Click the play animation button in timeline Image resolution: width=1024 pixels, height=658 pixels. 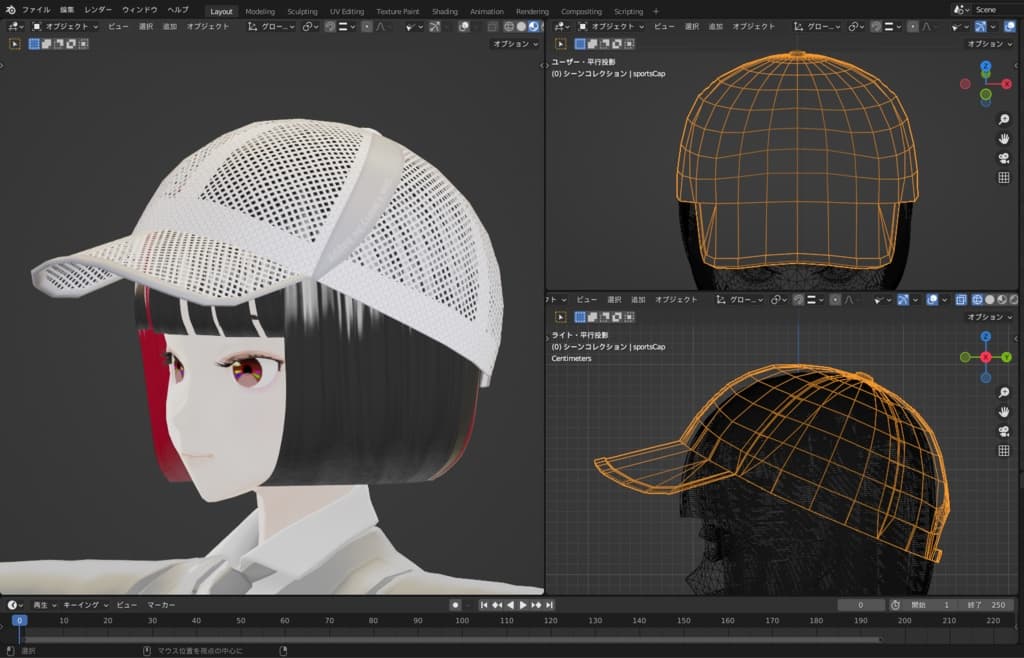coord(522,605)
